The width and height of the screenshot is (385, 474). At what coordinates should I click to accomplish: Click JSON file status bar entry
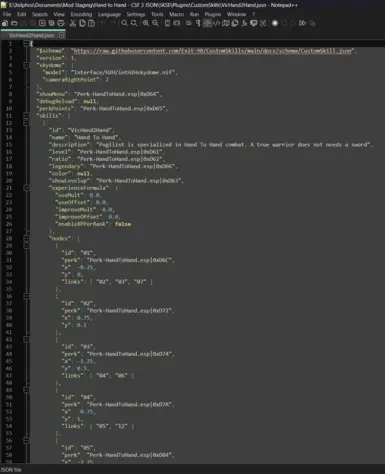(x=11, y=470)
